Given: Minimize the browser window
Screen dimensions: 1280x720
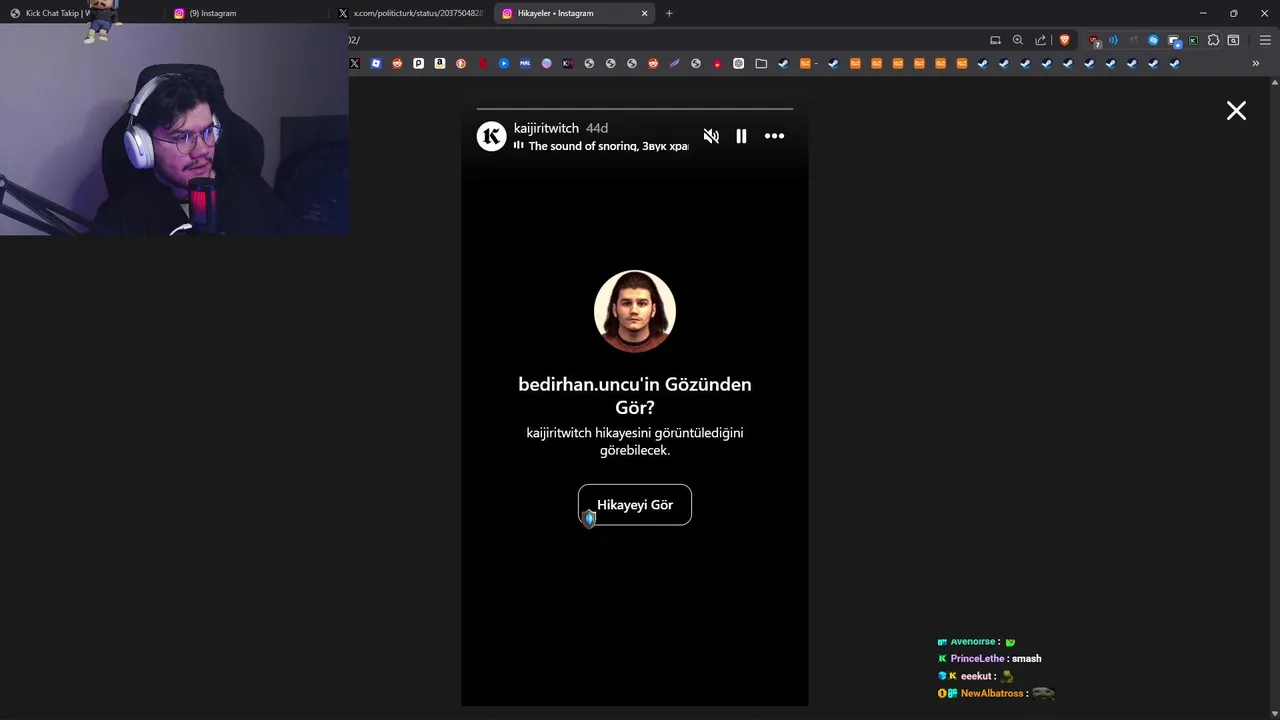Looking at the screenshot, I should tap(1203, 13).
